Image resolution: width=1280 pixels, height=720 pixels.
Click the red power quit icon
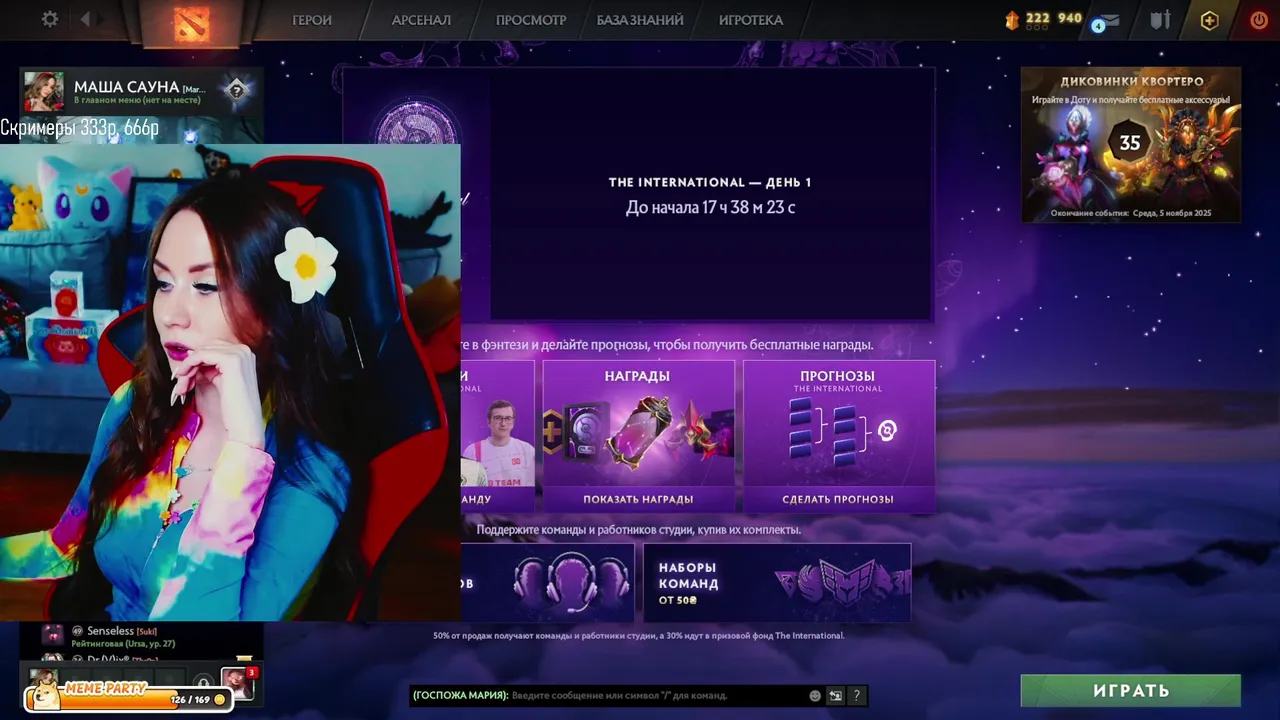pos(1259,20)
